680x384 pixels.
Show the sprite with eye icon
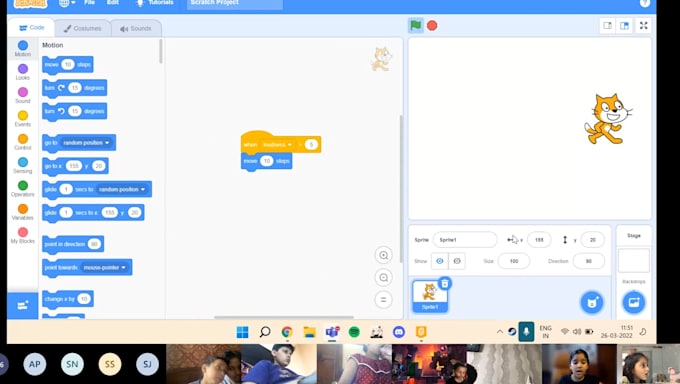[x=440, y=261]
